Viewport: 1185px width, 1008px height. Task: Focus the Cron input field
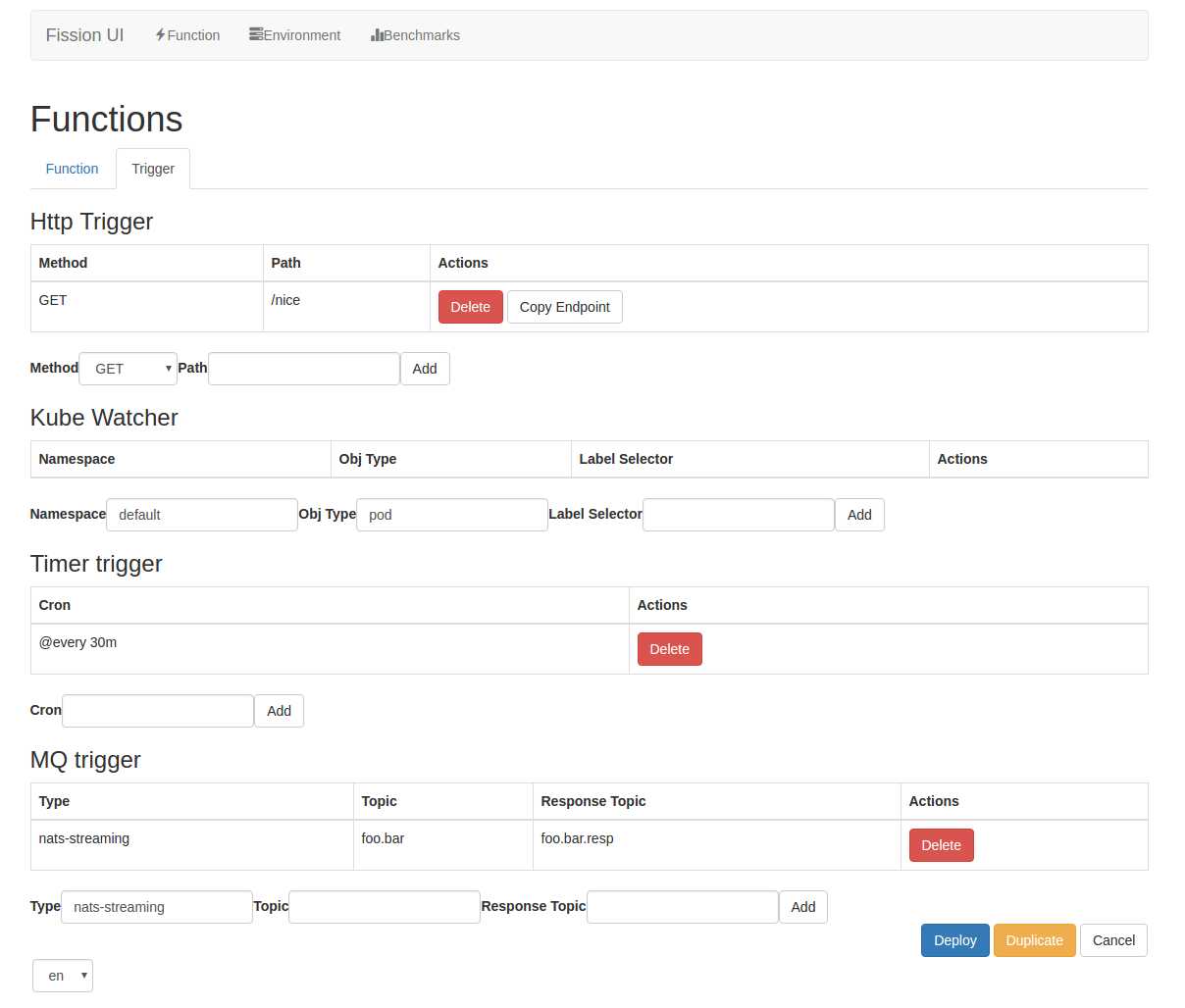(x=158, y=711)
